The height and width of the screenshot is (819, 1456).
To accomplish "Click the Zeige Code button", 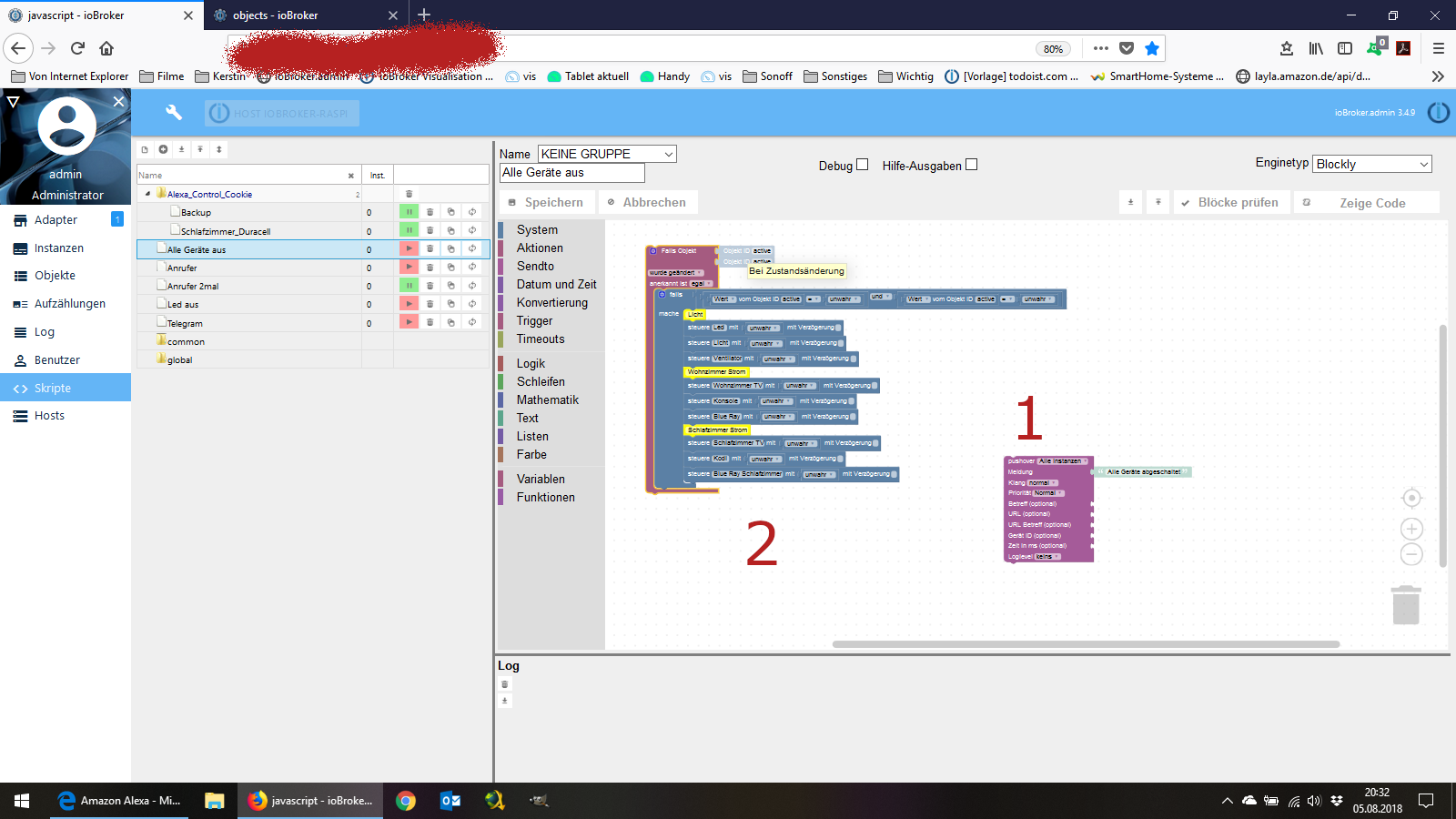I will click(1367, 203).
